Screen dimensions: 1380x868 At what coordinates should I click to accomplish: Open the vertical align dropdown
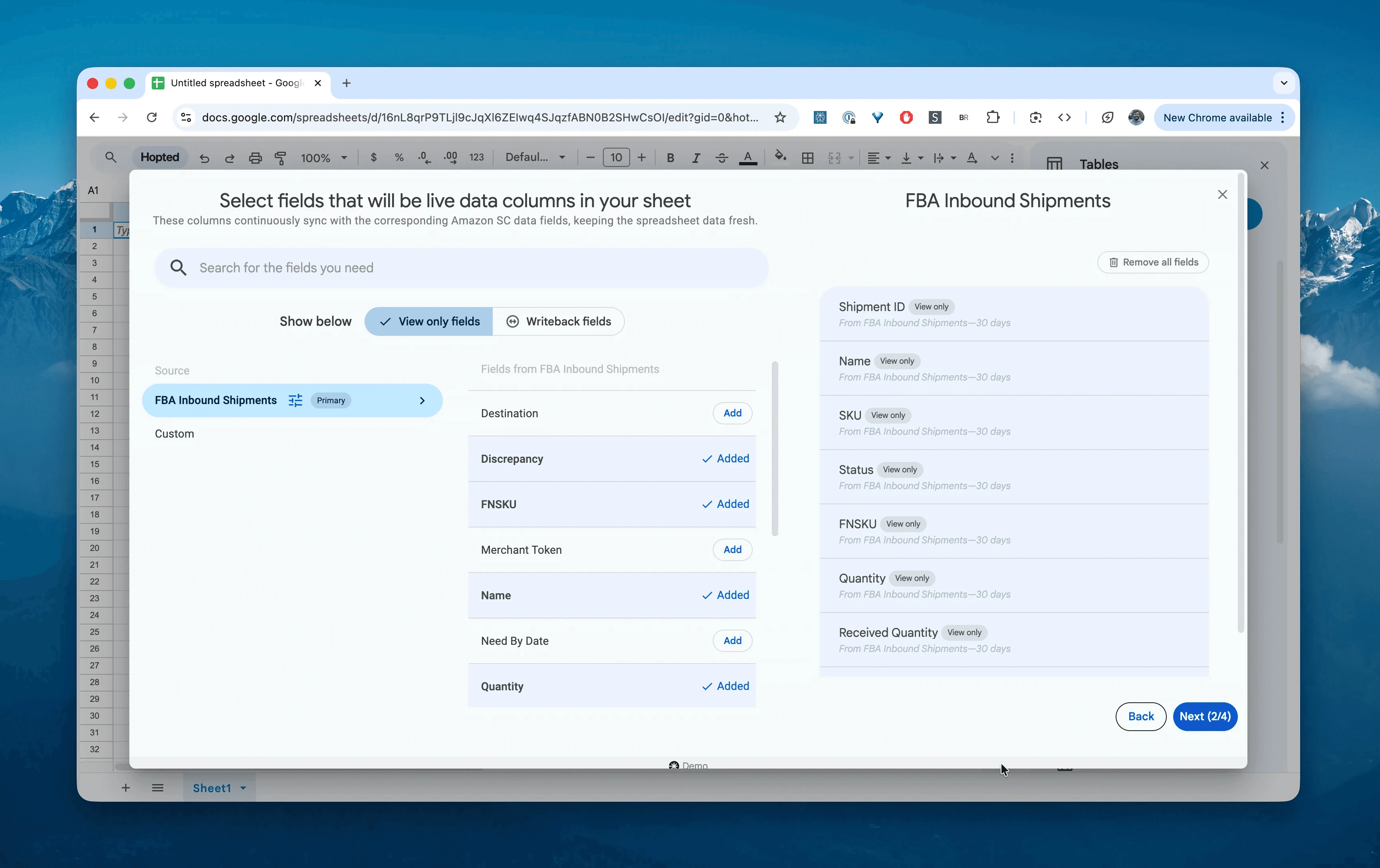tap(912, 158)
